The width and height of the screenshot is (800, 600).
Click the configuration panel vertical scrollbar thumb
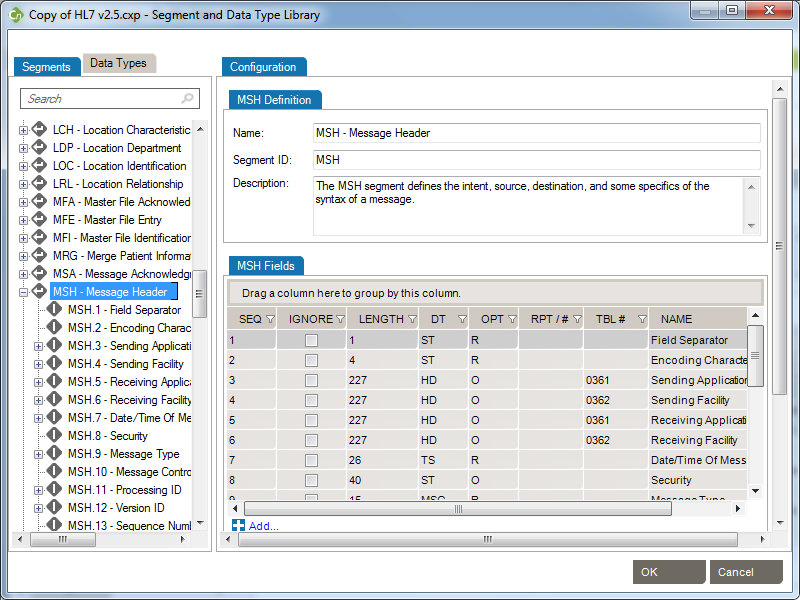coord(779,246)
